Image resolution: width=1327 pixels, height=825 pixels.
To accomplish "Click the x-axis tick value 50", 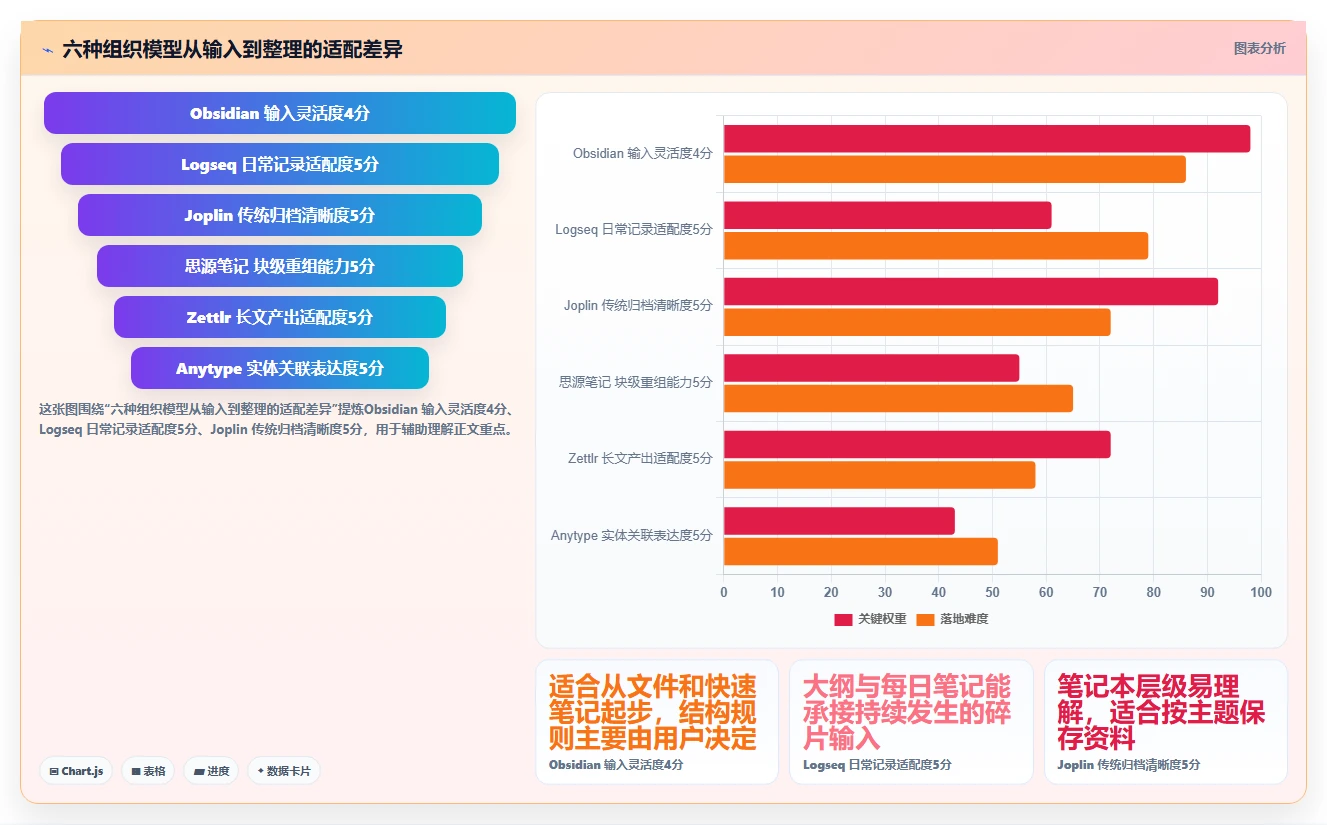I will tap(992, 592).
